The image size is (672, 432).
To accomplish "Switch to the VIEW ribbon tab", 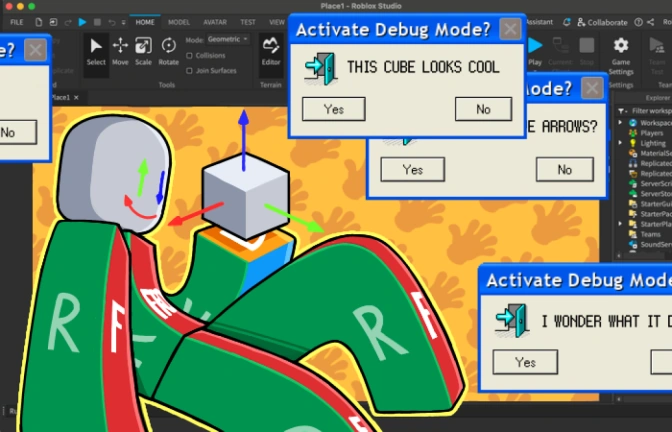I will point(277,22).
